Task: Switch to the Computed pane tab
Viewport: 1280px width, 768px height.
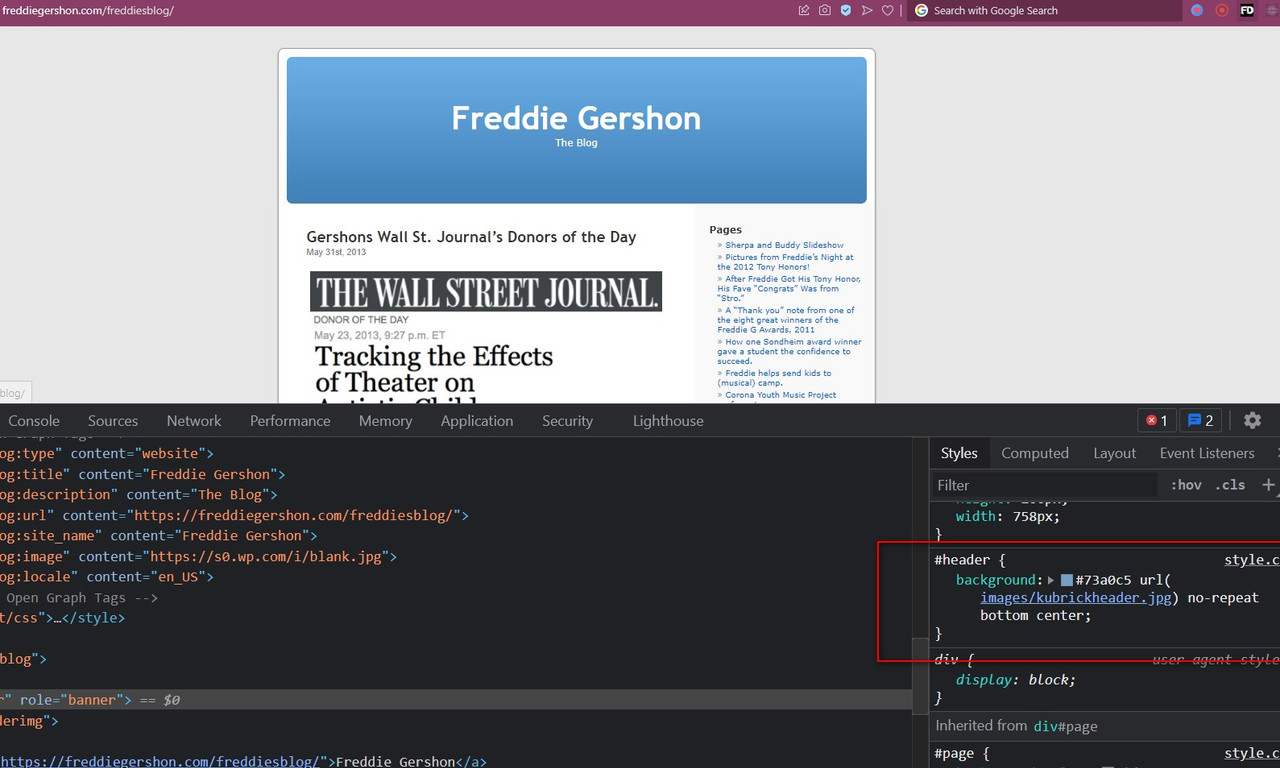Action: tap(1035, 453)
